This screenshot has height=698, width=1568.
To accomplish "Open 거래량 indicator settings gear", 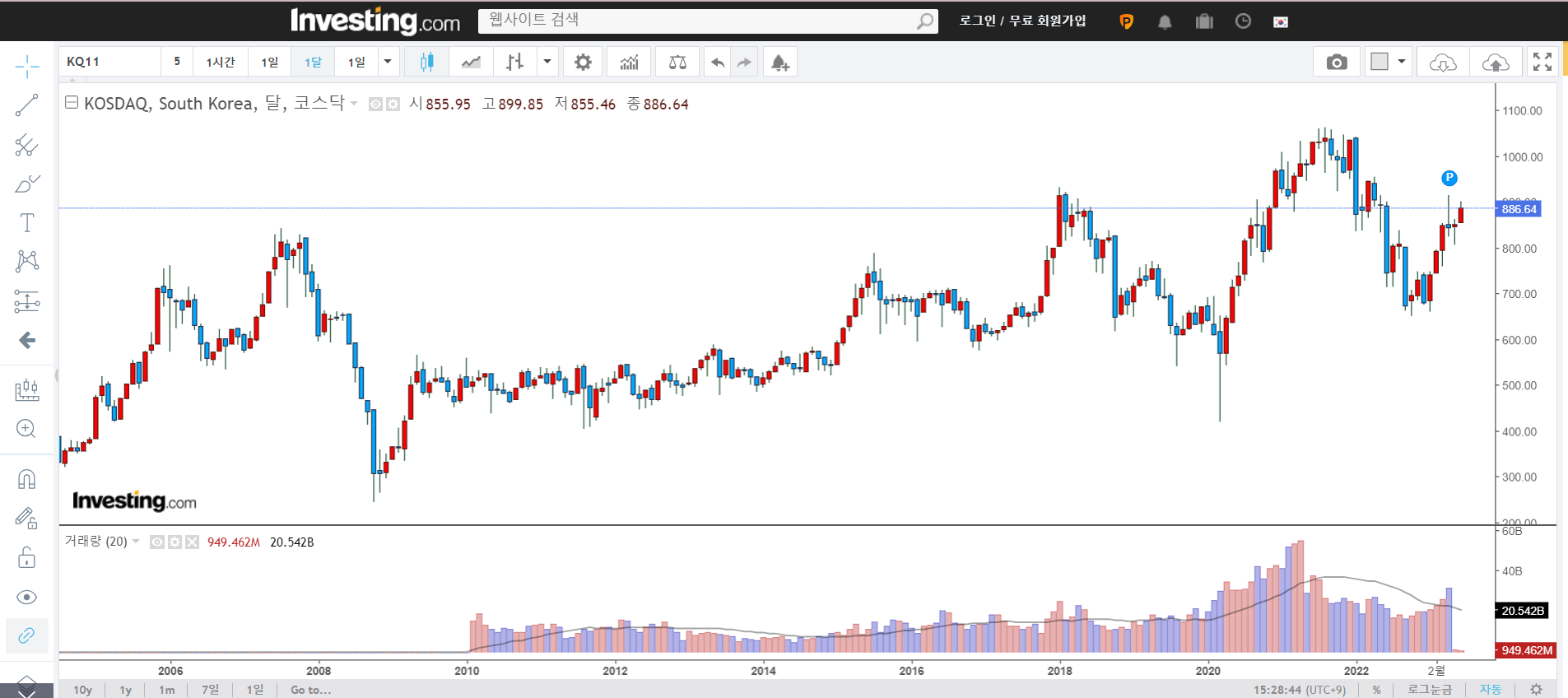I will click(174, 542).
